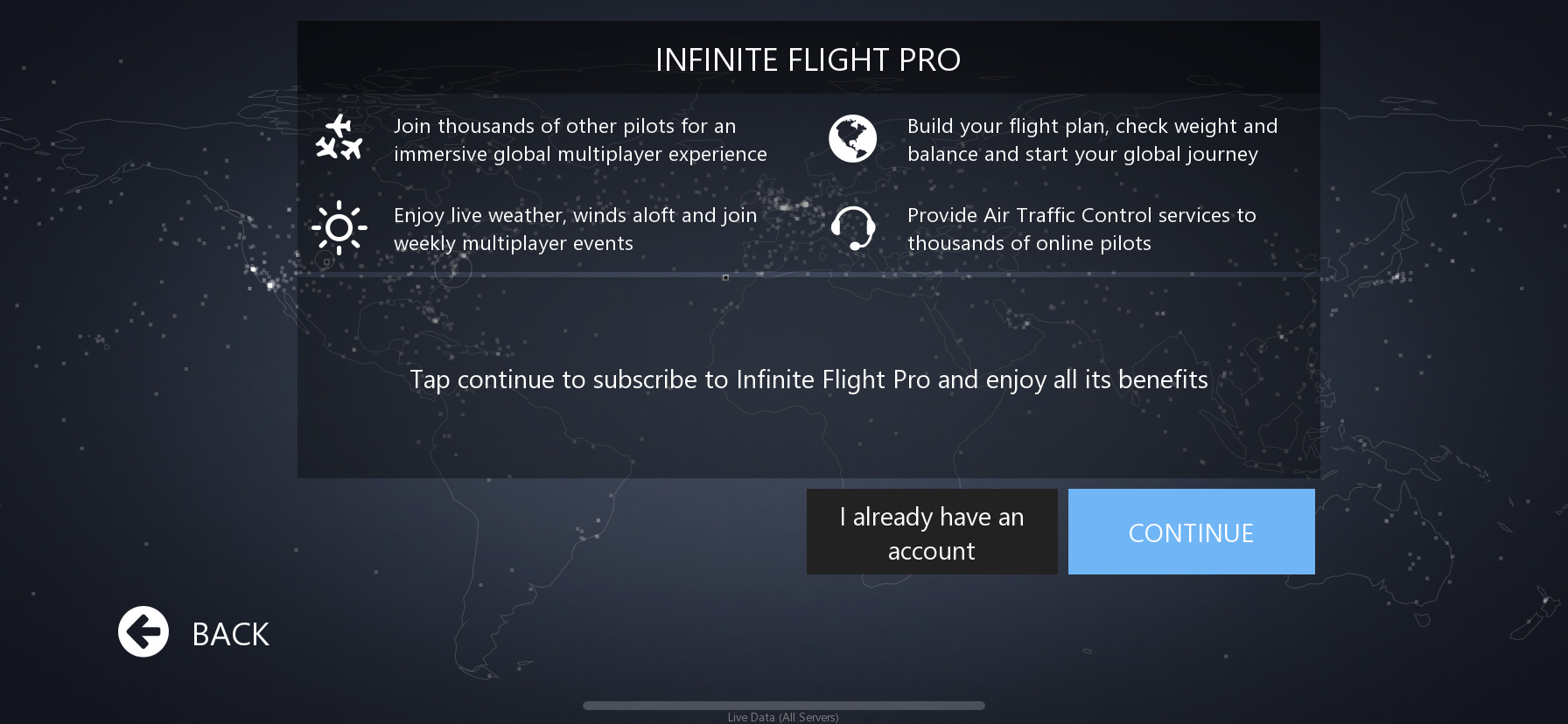
Task: Click the sun live weather icon
Action: [x=339, y=228]
